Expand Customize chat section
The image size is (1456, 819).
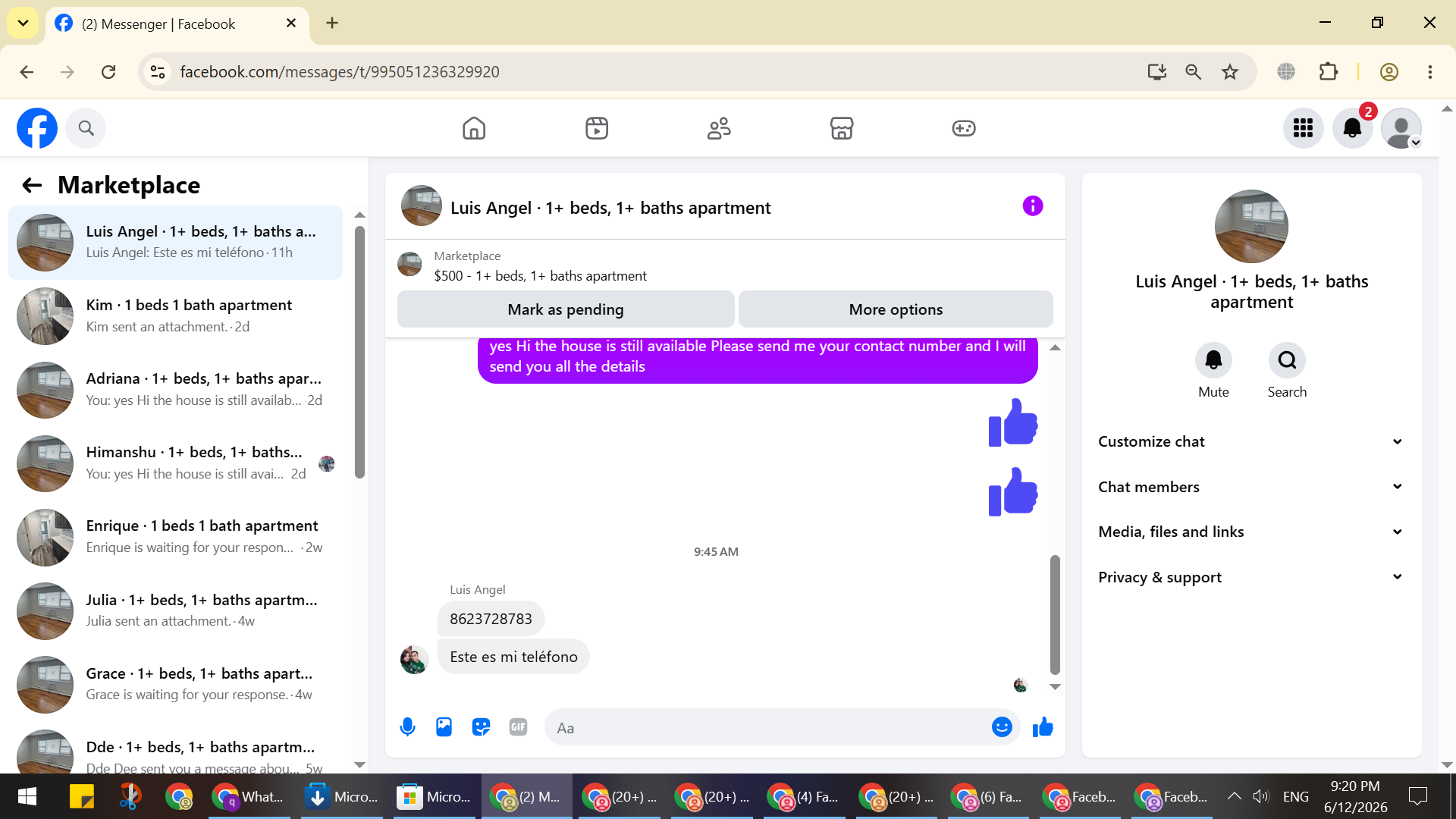1251,441
